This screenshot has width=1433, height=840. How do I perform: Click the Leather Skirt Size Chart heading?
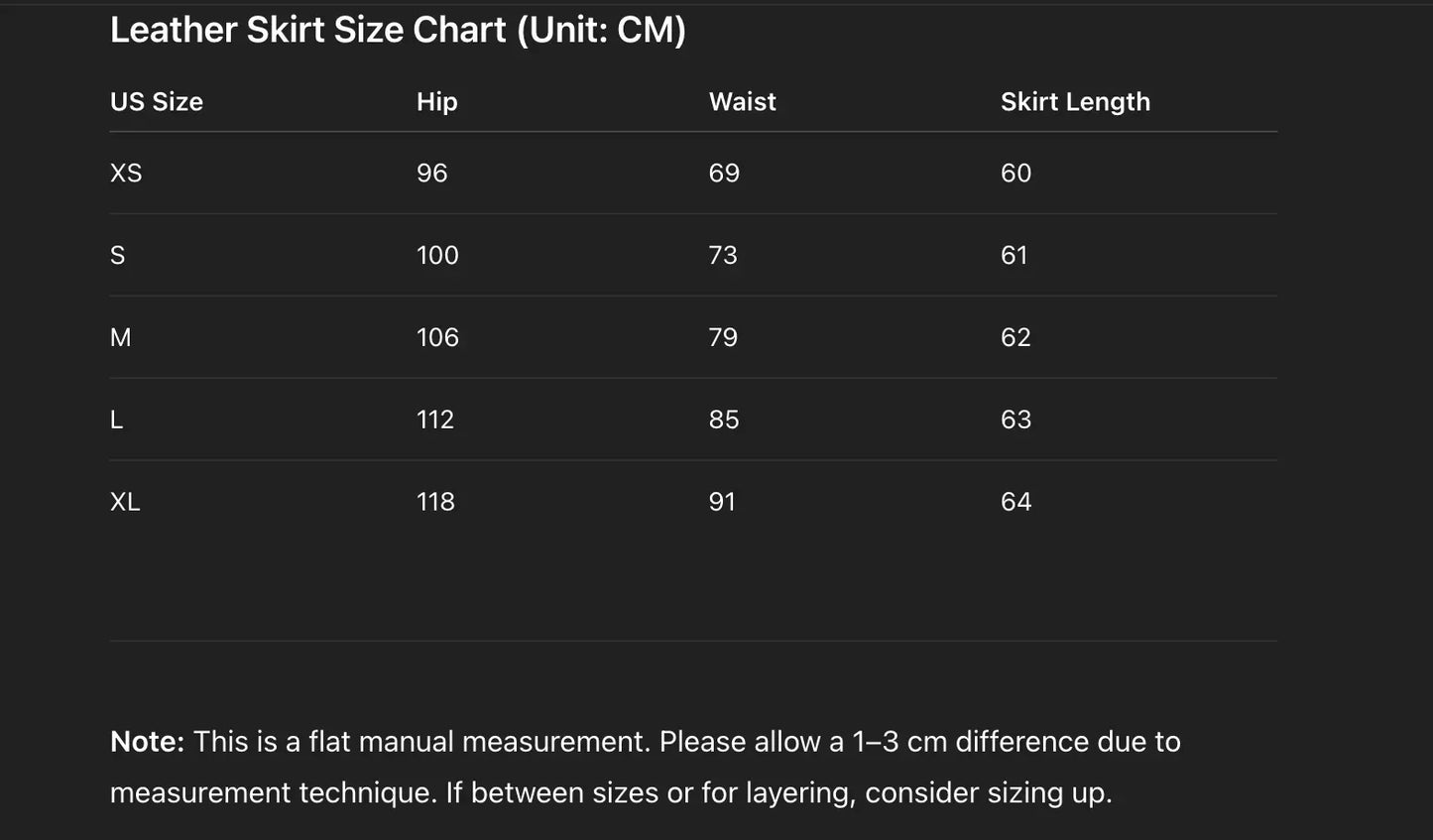coord(398,30)
